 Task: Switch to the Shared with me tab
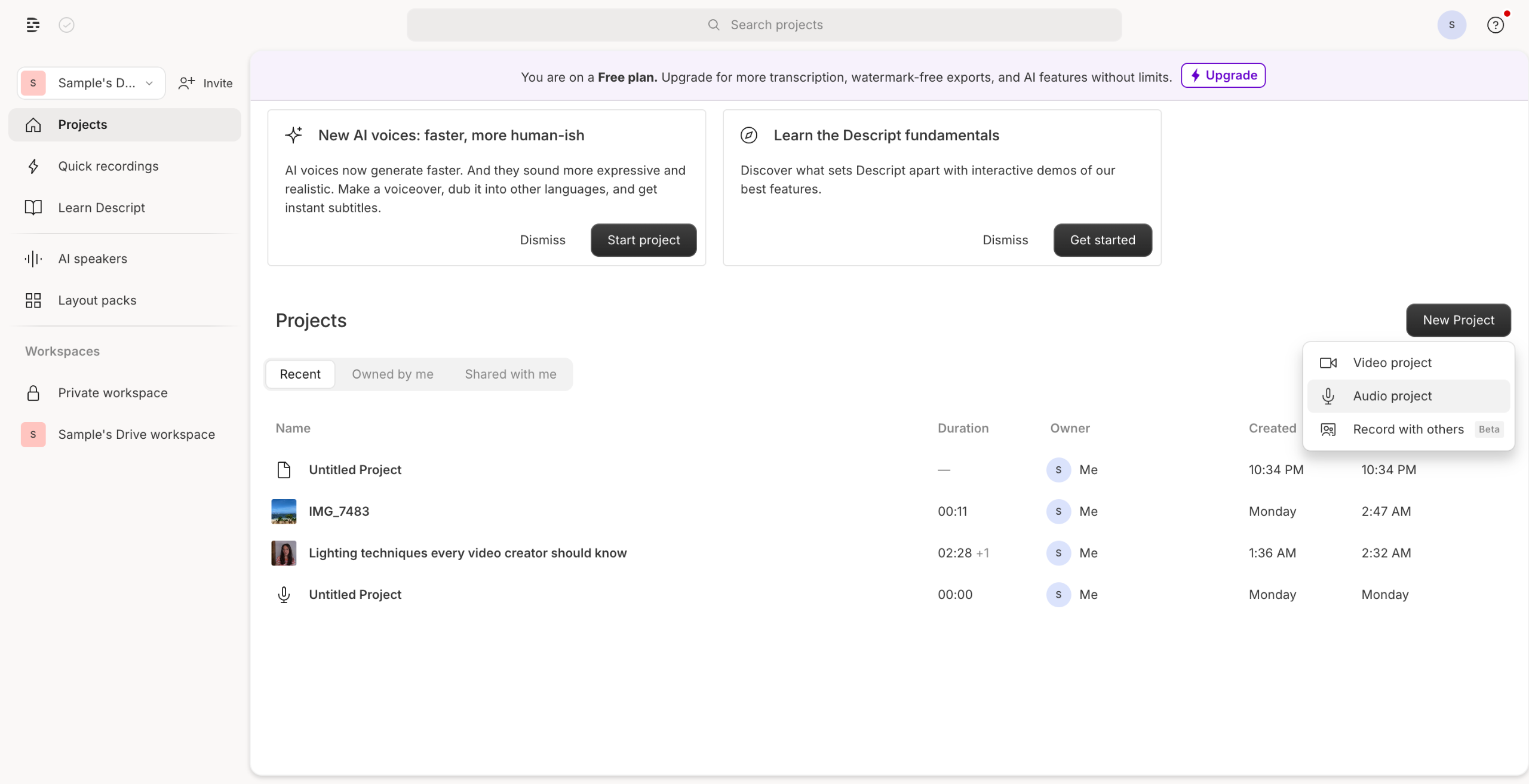point(511,374)
